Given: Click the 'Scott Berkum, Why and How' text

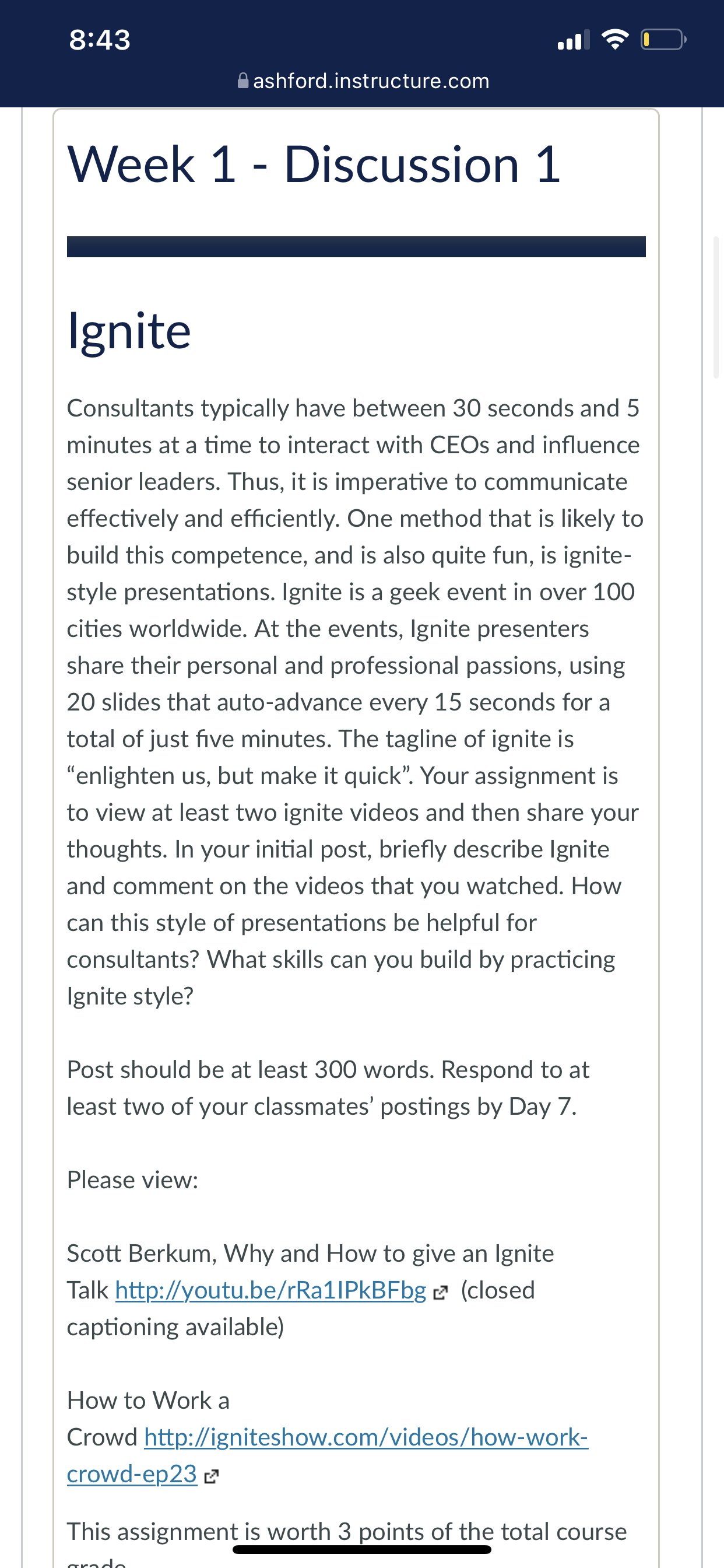Looking at the screenshot, I should 310,1254.
